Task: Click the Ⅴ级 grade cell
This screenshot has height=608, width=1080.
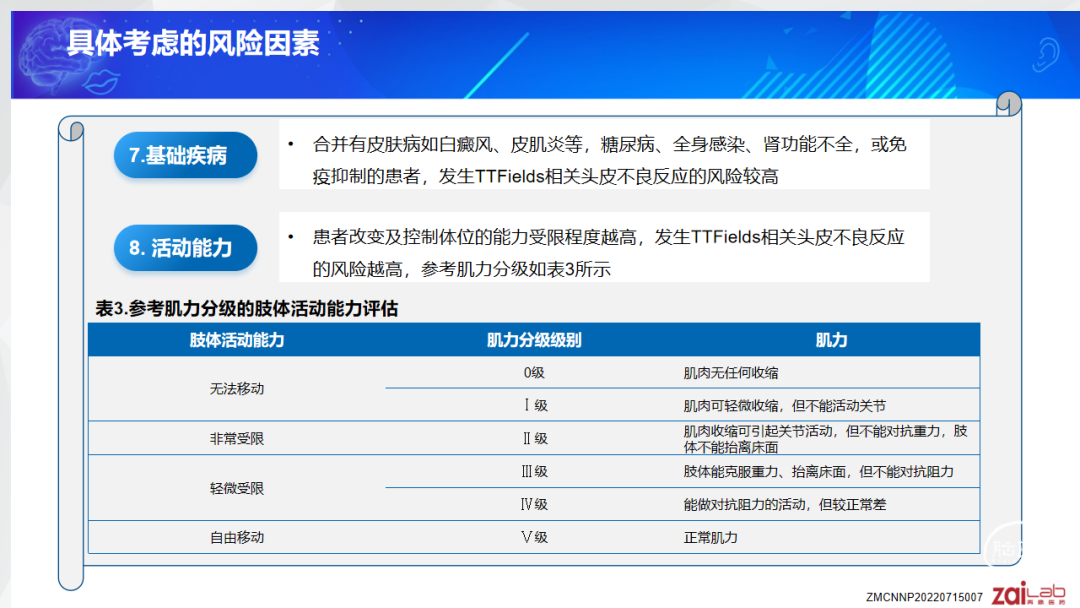Action: 534,538
